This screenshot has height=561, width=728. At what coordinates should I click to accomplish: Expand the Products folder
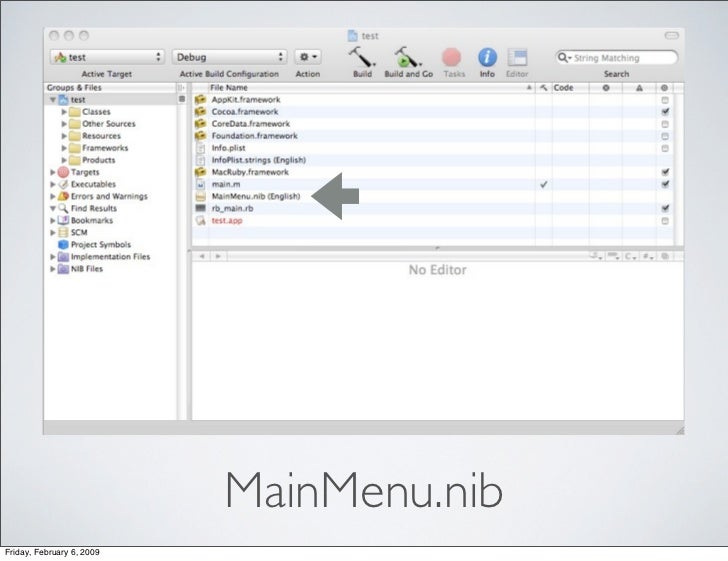[x=64, y=160]
